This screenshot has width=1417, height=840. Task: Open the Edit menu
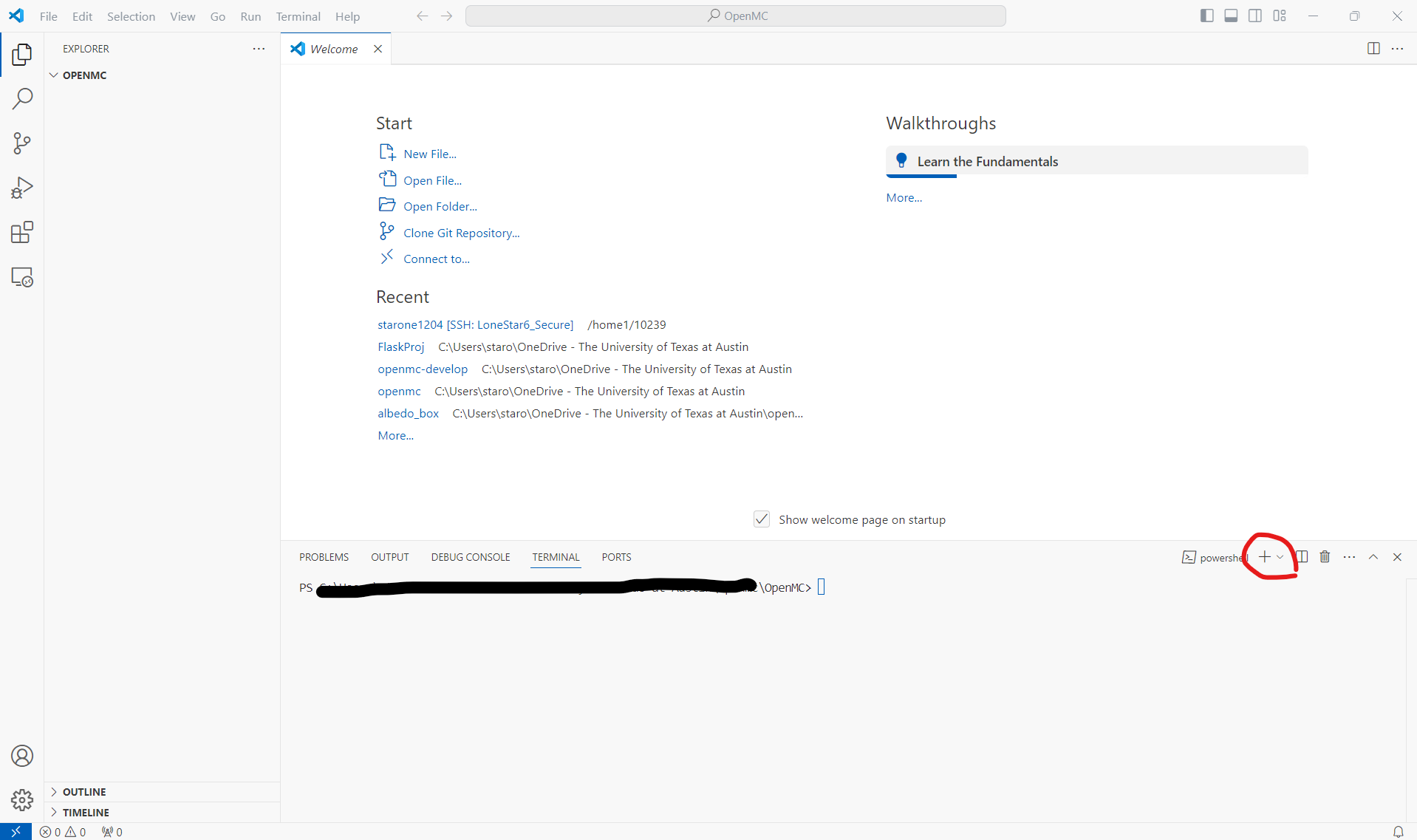tap(82, 16)
